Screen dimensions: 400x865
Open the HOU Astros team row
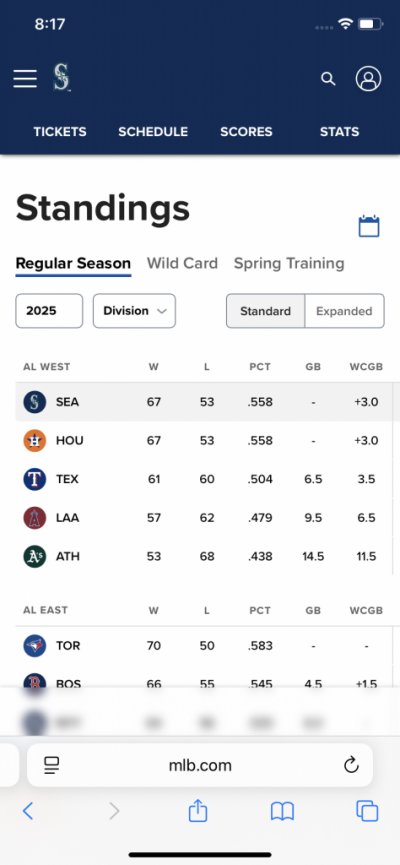click(204, 441)
